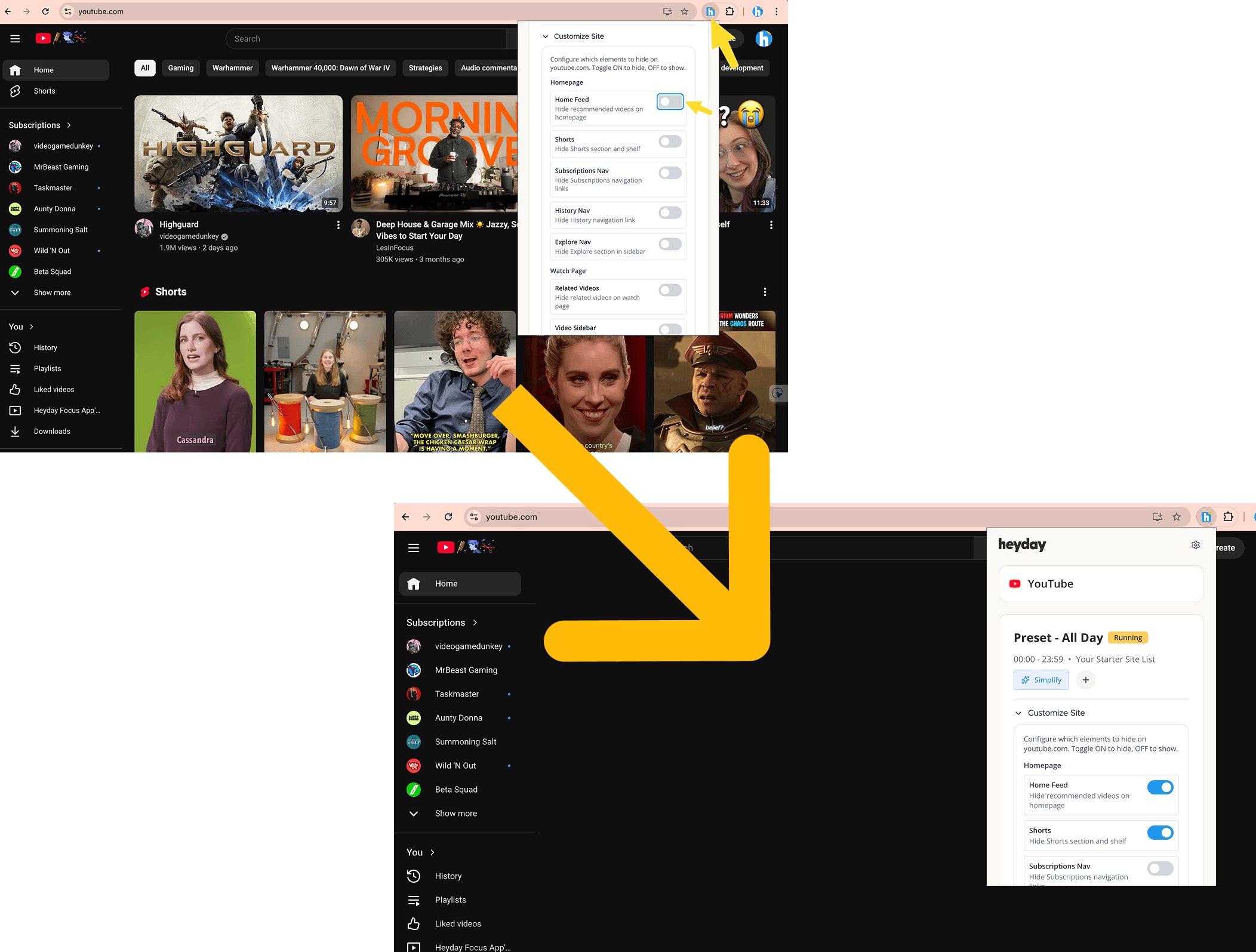Turn on the History Nav toggle
1256x952 pixels.
click(x=670, y=212)
